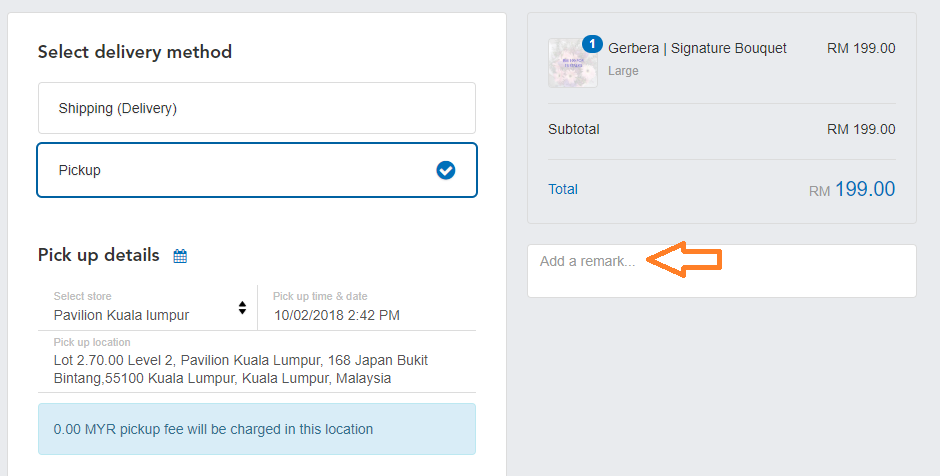Open the pick up time & date field
Image resolution: width=940 pixels, height=476 pixels.
(367, 308)
